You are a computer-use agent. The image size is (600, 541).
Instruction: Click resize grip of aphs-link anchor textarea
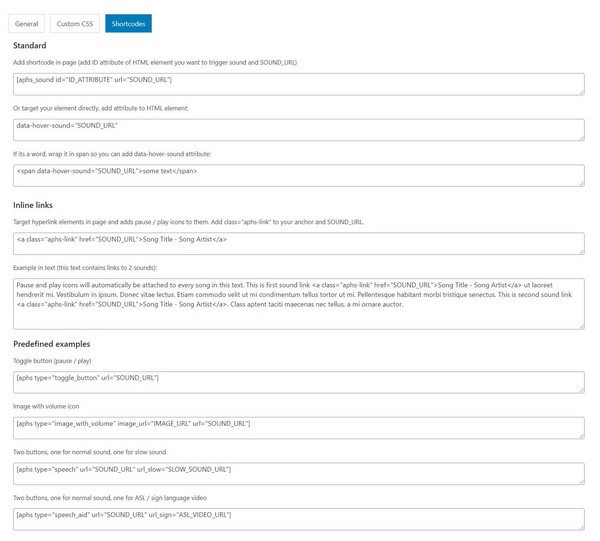coord(582,252)
